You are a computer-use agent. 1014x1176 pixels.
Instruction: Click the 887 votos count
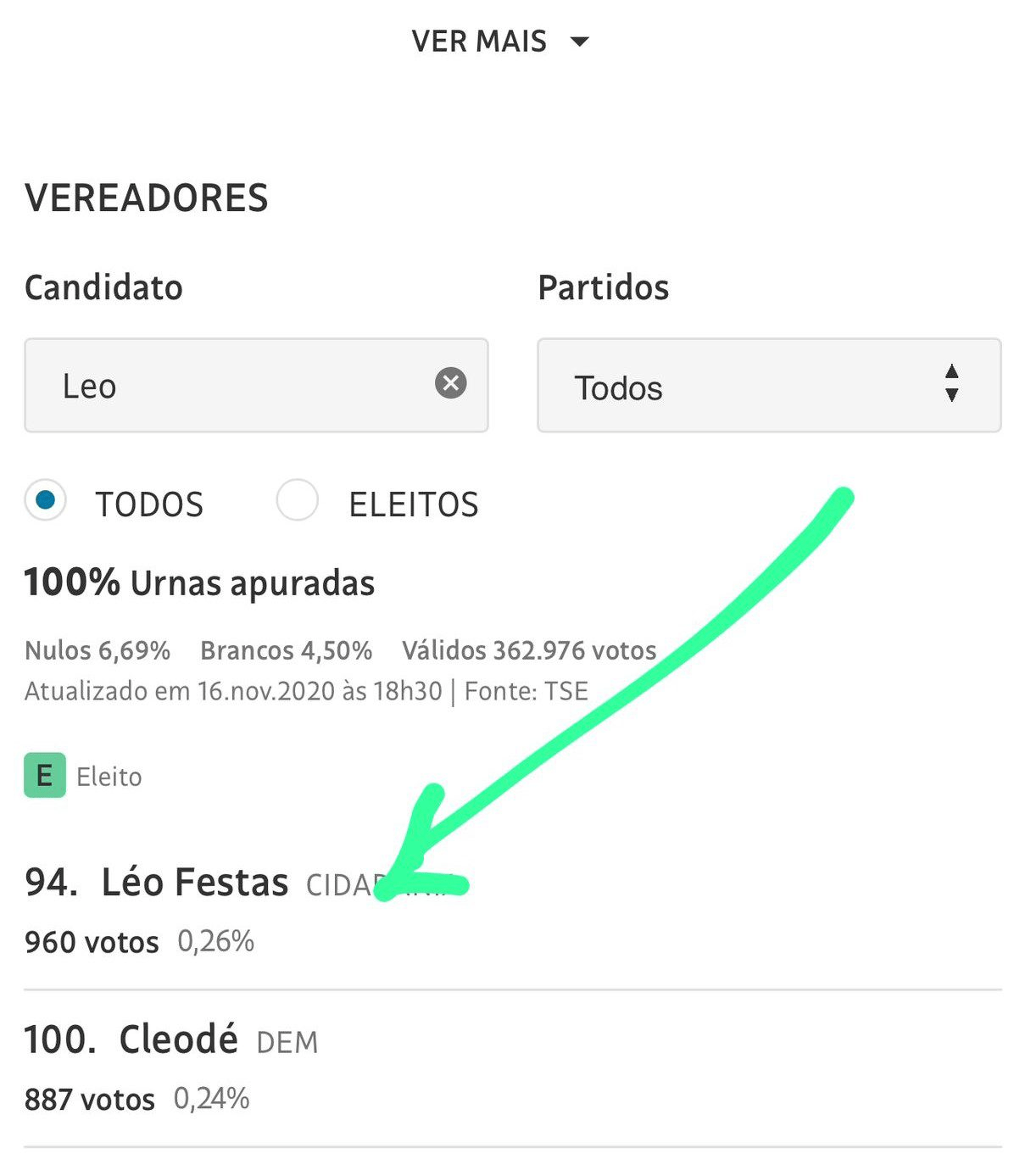[90, 1100]
